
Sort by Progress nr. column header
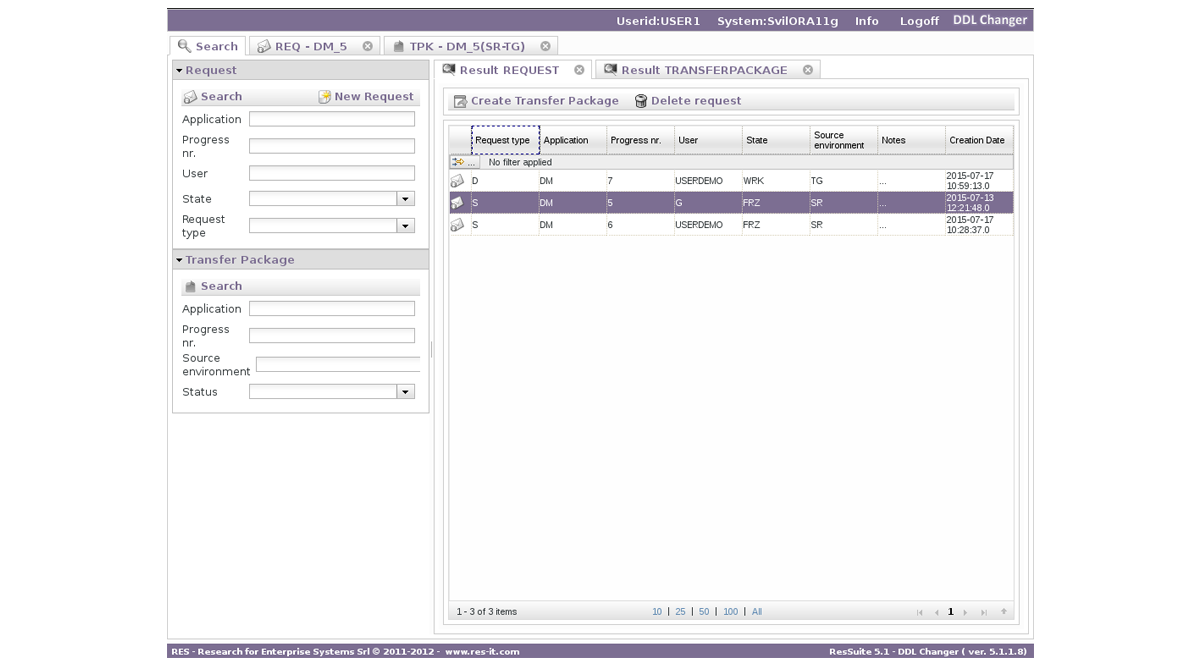tap(641, 140)
